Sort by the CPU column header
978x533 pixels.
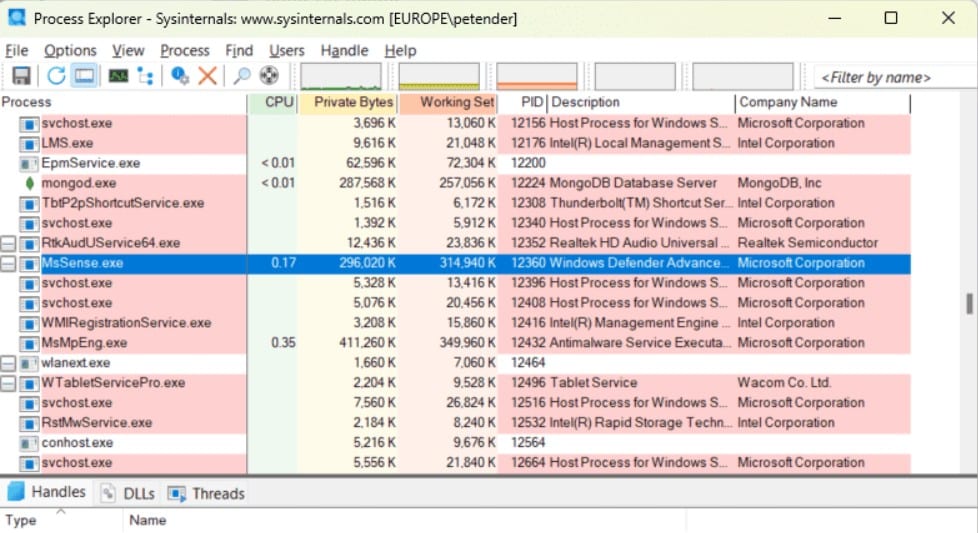coord(273,102)
